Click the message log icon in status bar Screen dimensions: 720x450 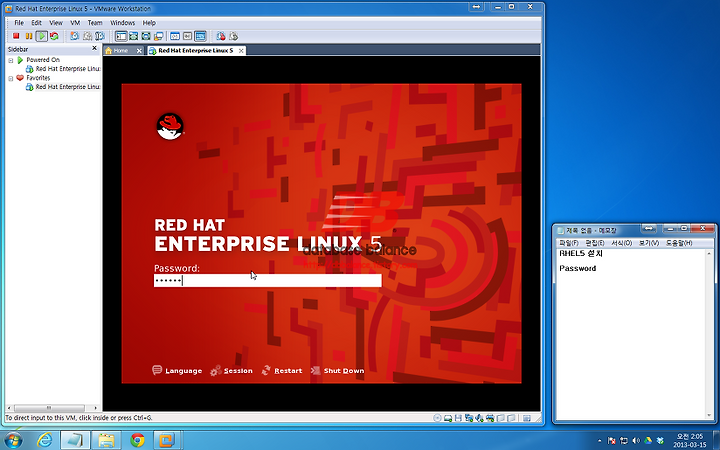tap(527, 418)
